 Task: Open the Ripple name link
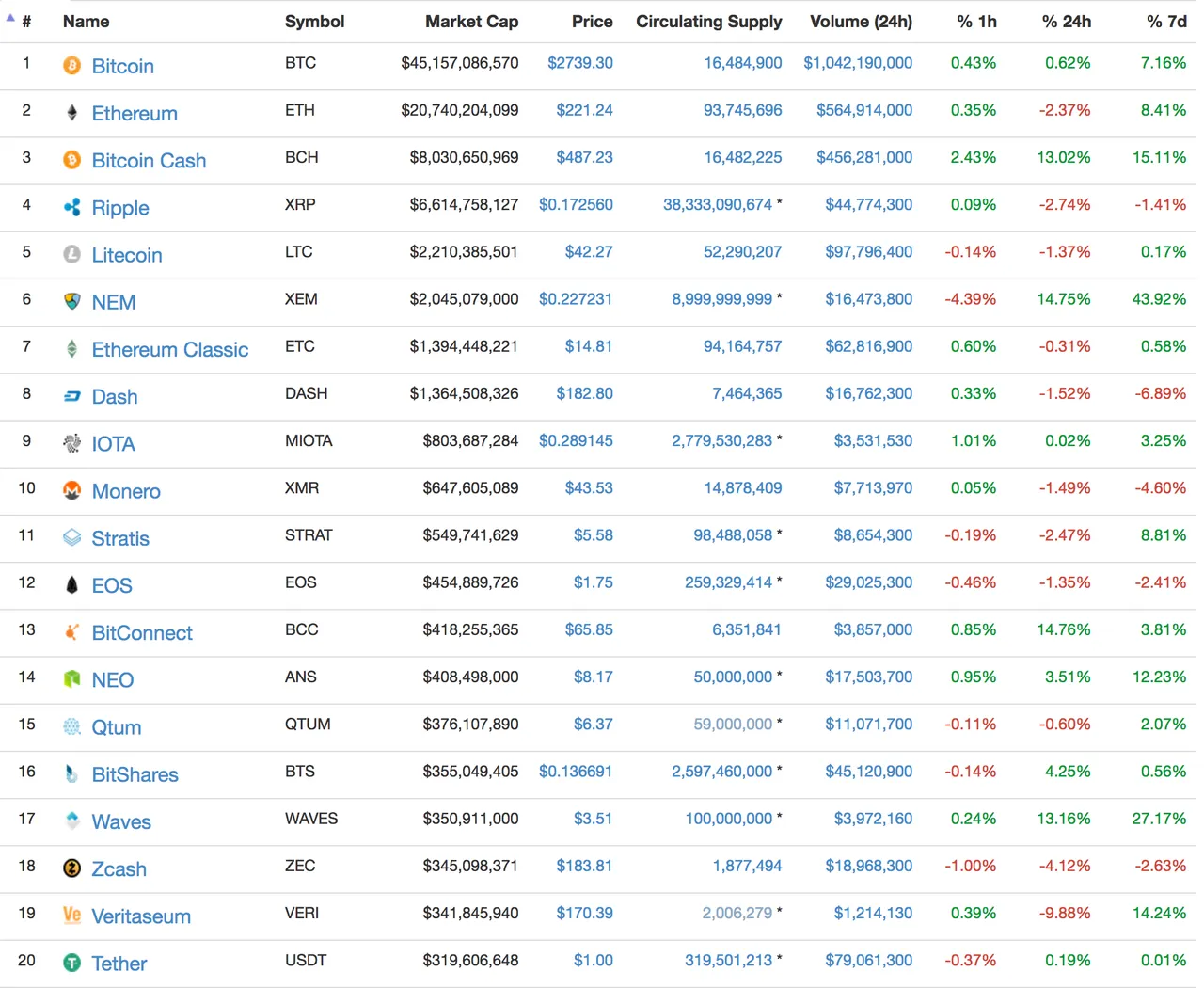click(120, 208)
